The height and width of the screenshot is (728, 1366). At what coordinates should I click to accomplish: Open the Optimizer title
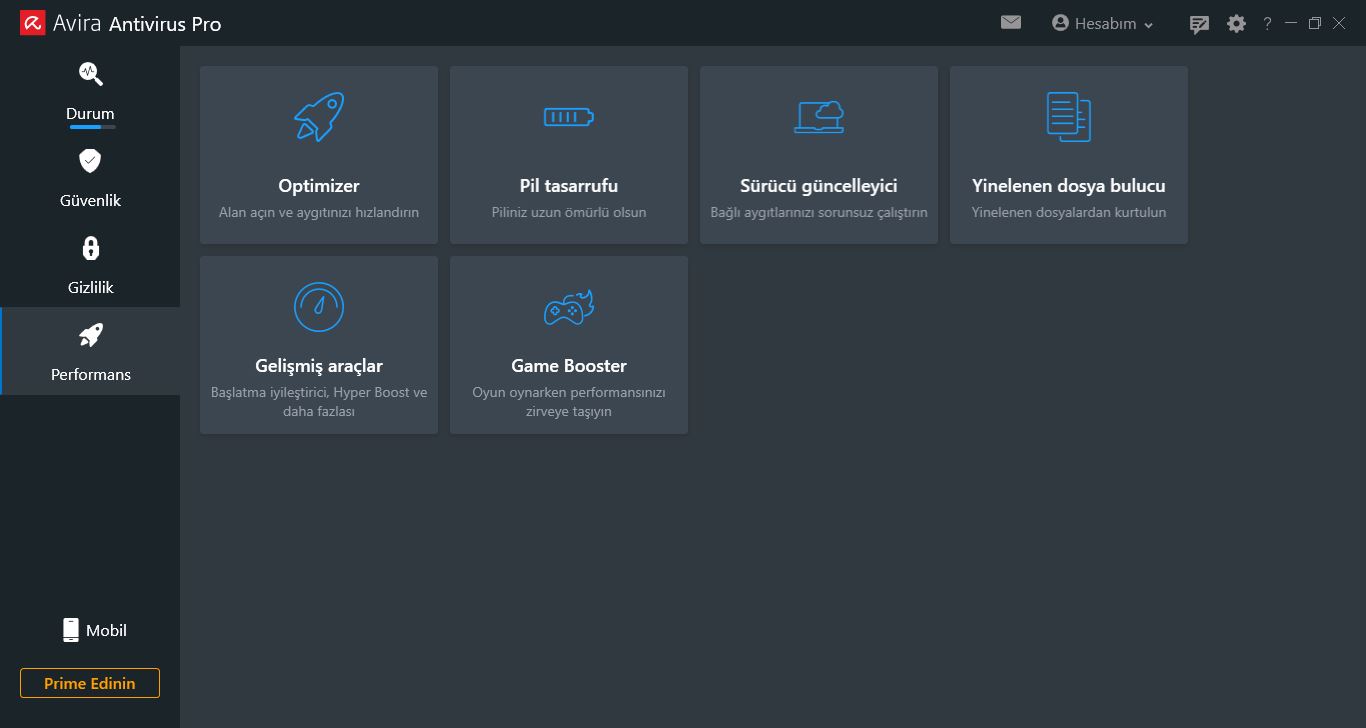[319, 186]
